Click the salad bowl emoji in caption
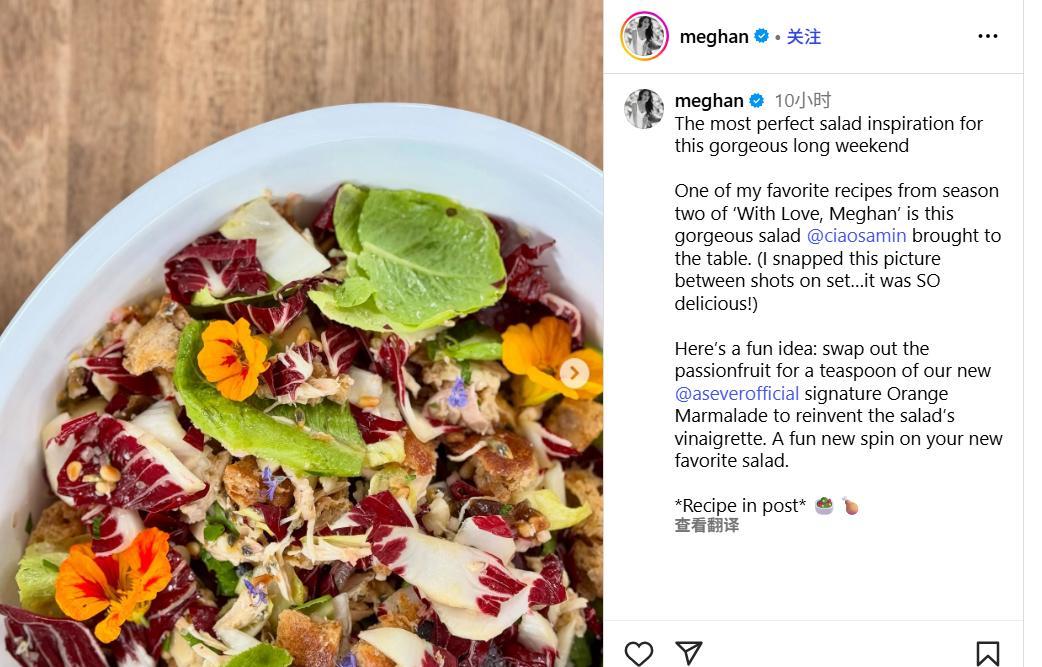 tap(823, 506)
